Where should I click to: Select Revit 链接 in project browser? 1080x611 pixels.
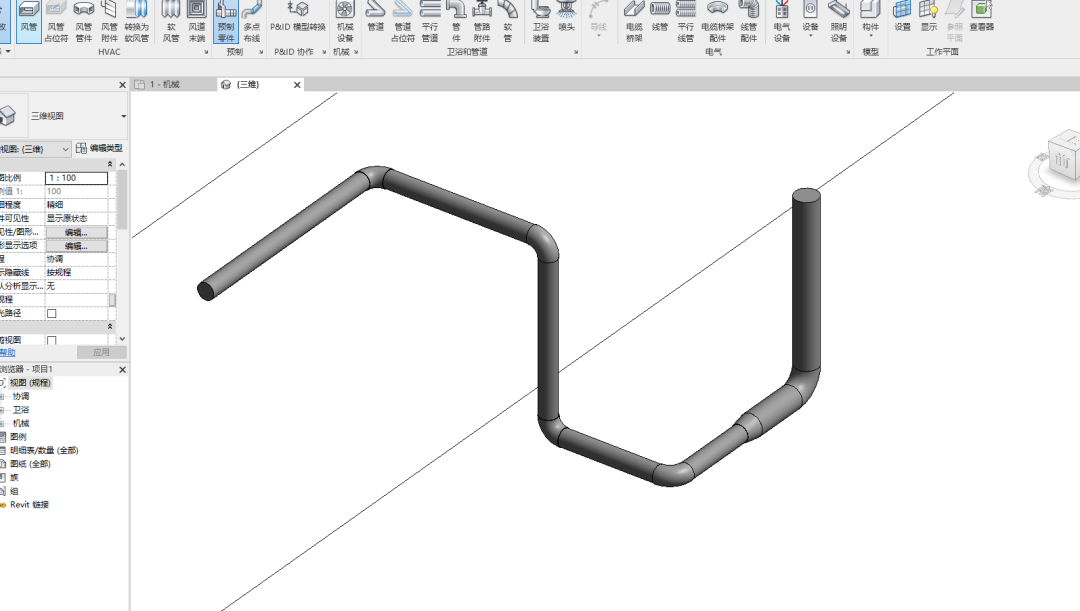pyautogui.click(x=29, y=505)
